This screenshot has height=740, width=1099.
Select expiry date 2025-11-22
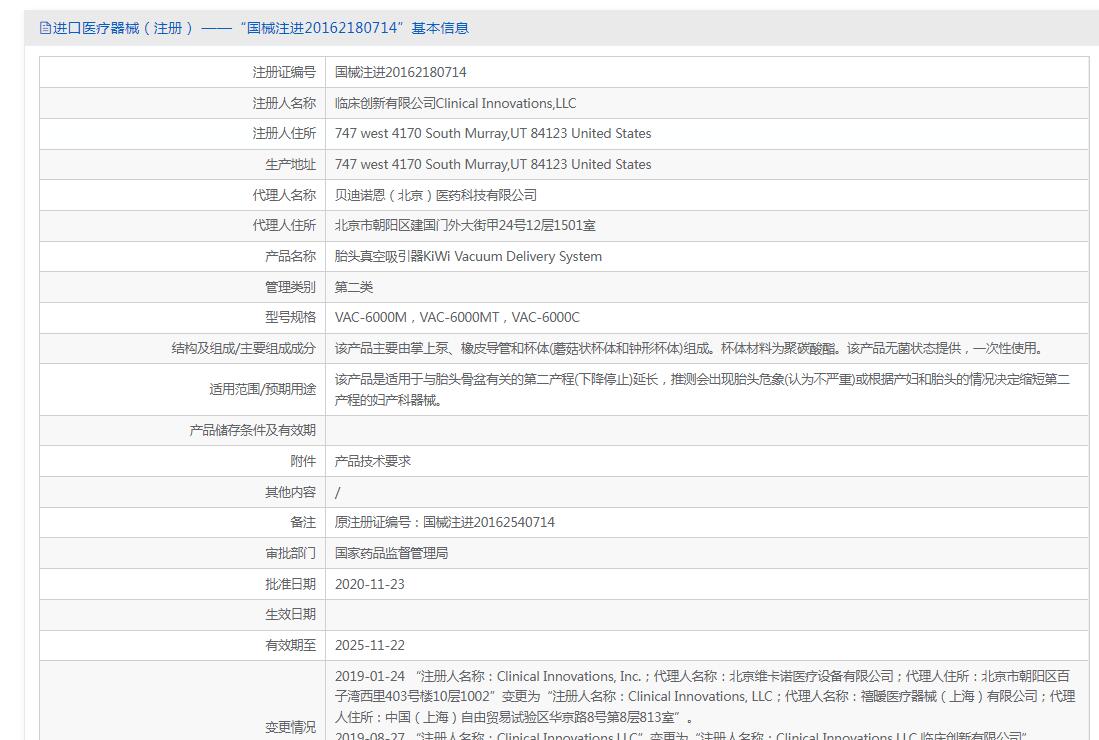369,645
